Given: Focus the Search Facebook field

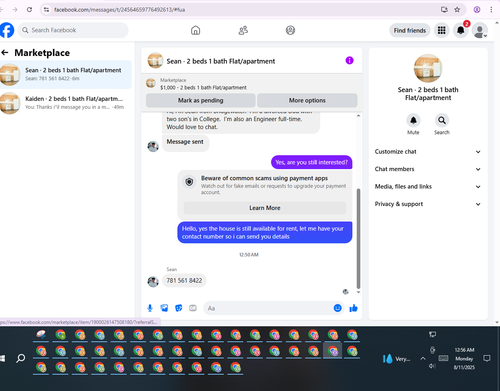Looking at the screenshot, I should pos(73,30).
